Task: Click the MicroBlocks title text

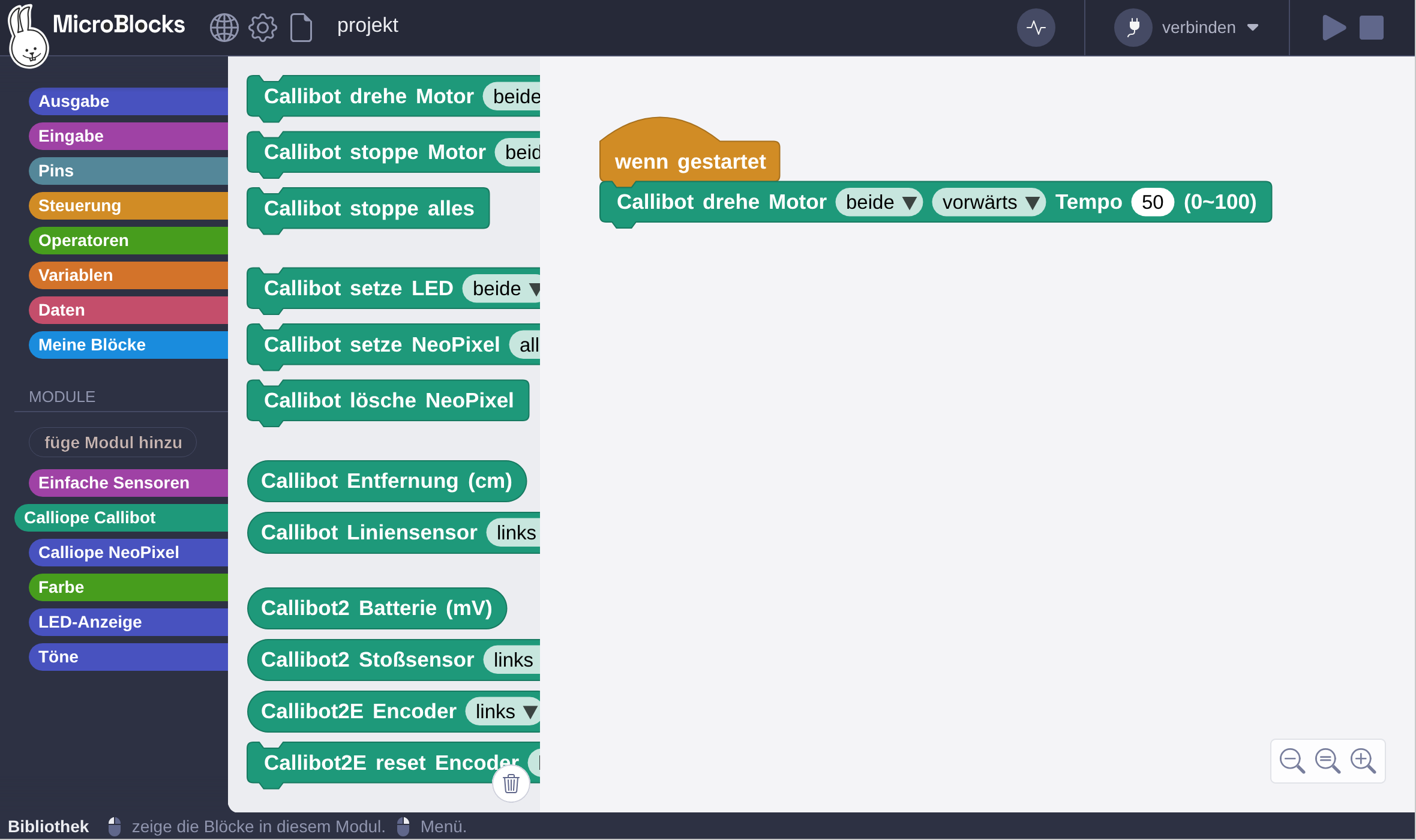Action: (119, 25)
